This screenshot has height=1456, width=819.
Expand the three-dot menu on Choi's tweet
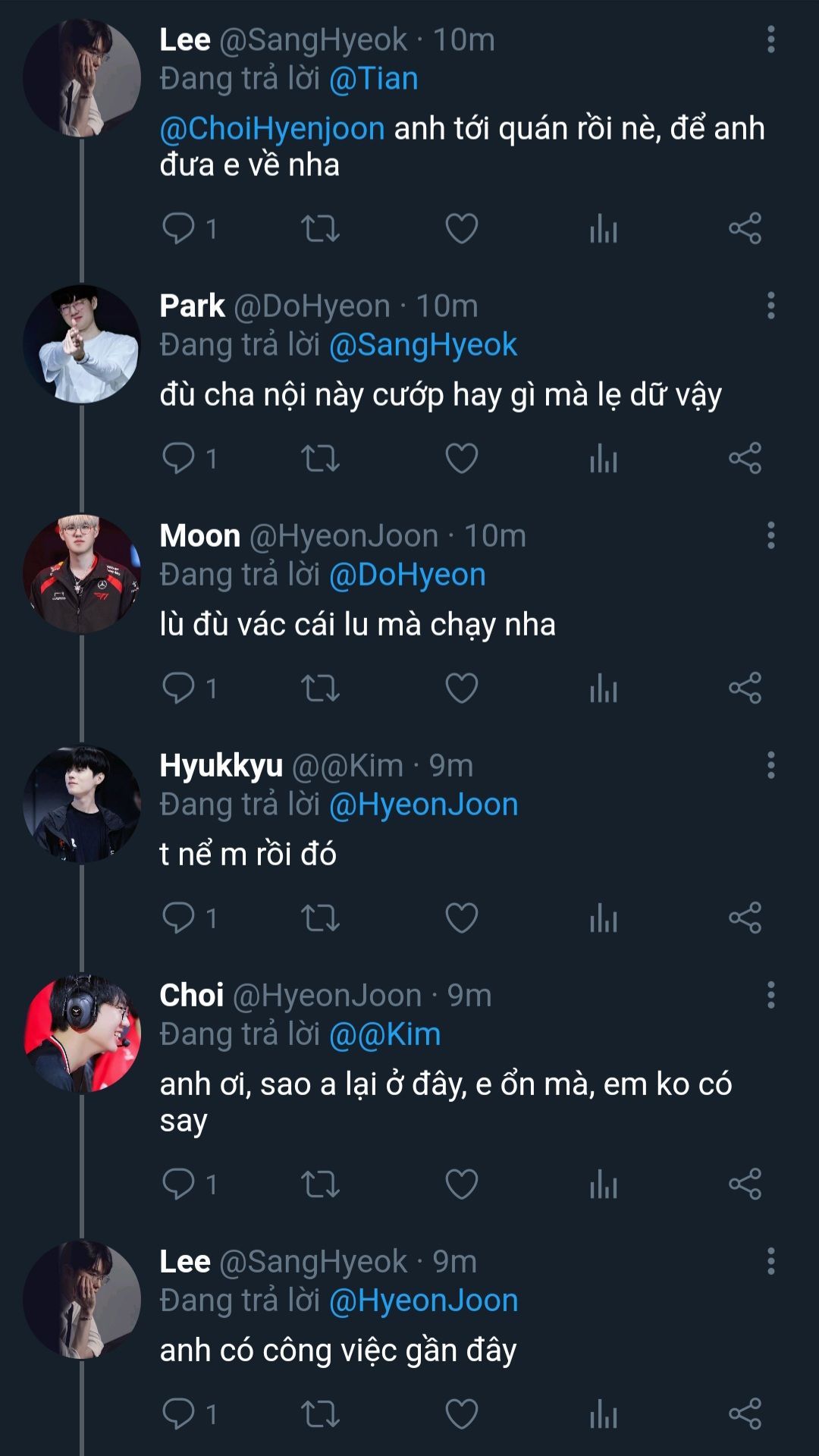click(770, 995)
